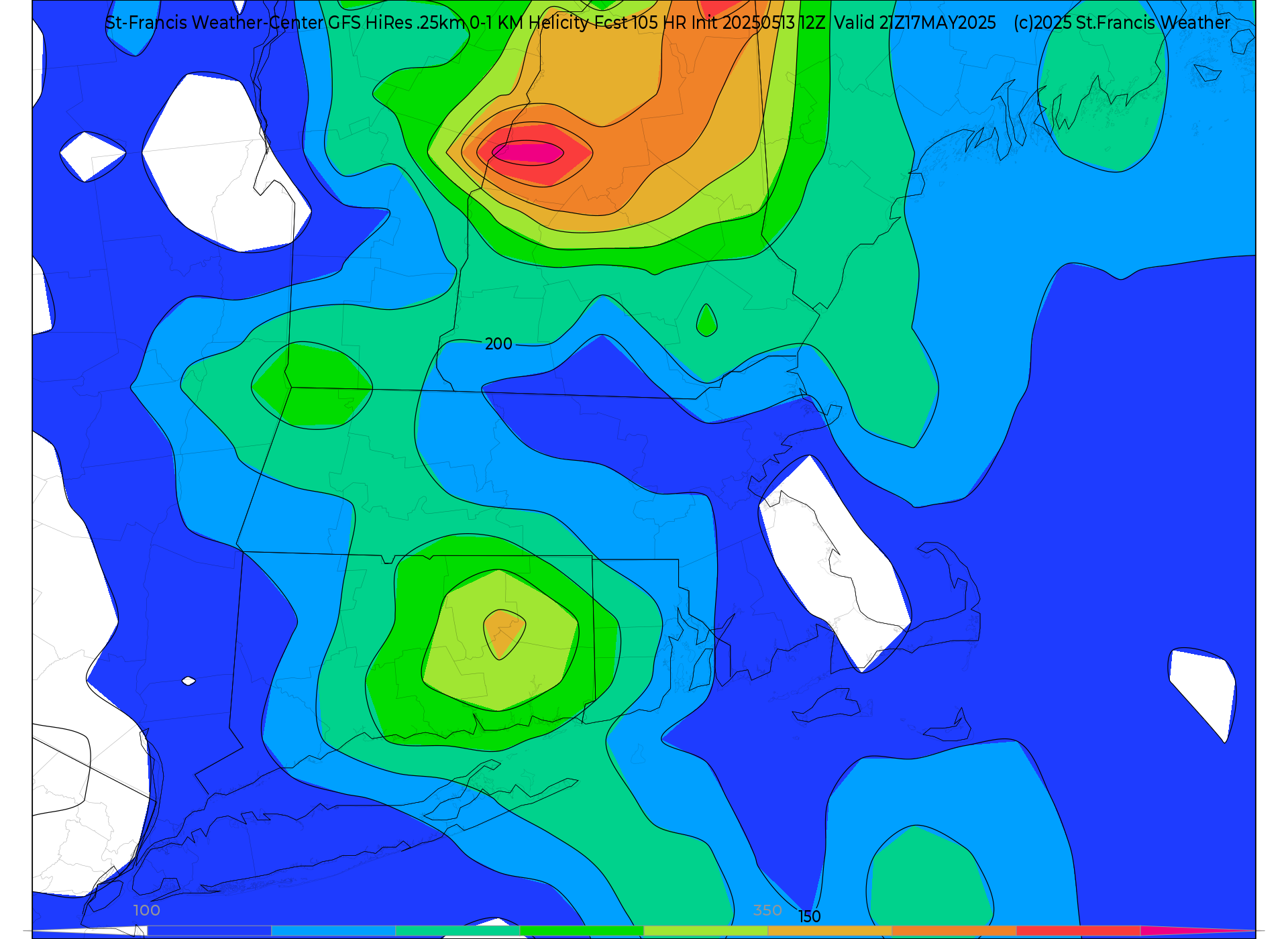Click the map title text 'St-Francis Weather-Center GFS HiRes'
Viewport: 1288px width, 939px height.
pyautogui.click(x=259, y=23)
